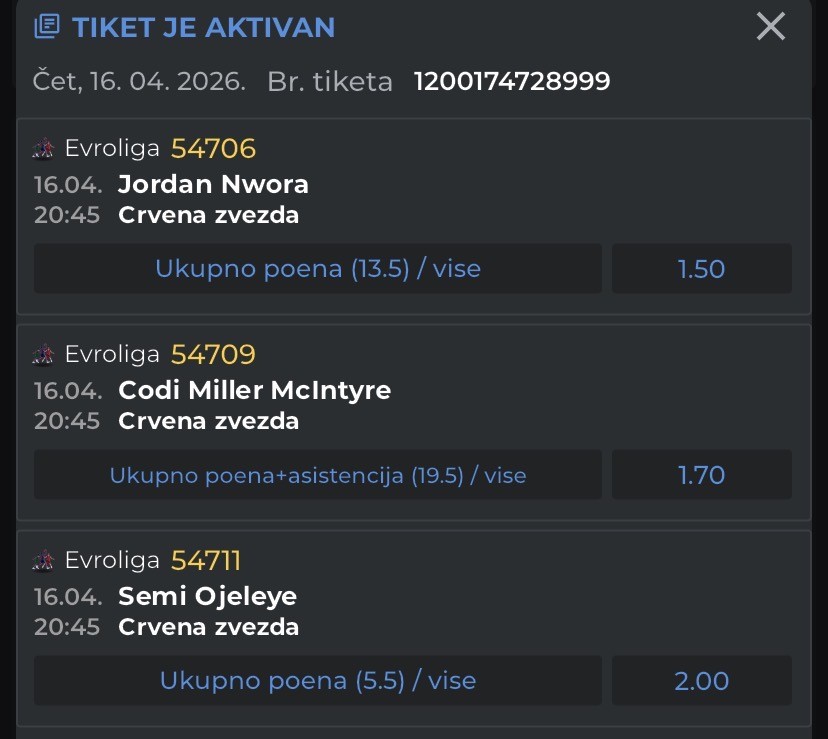Click the ticket date Čet, 16. 04. 2026.
828x739 pixels.
[139, 82]
